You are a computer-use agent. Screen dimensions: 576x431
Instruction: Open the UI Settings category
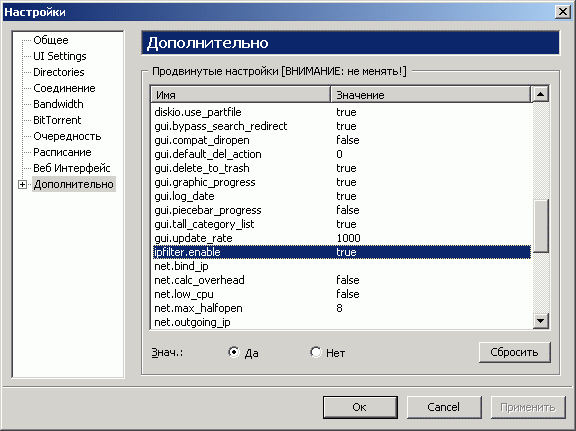coord(60,56)
